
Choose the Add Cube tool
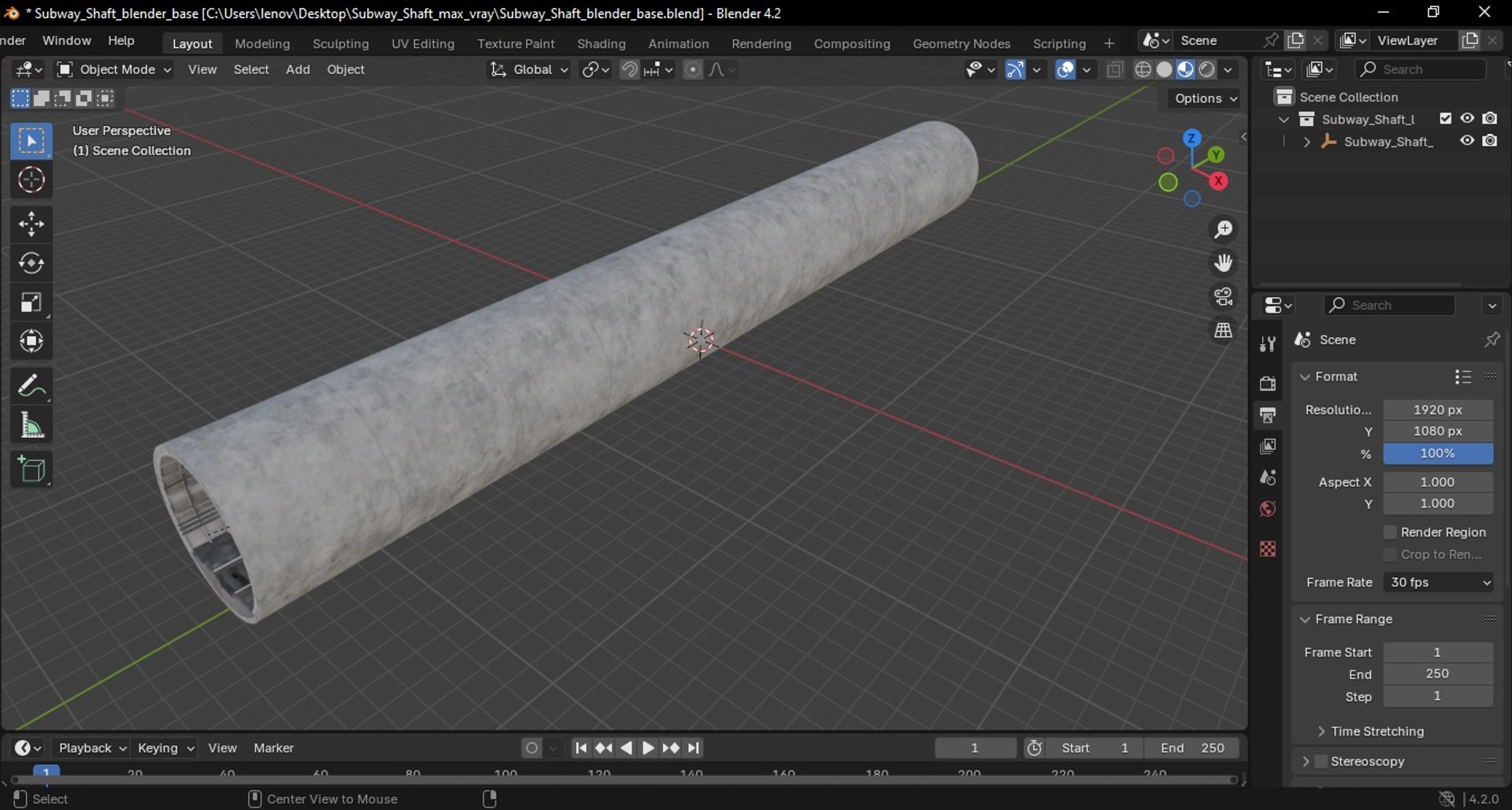click(x=31, y=470)
